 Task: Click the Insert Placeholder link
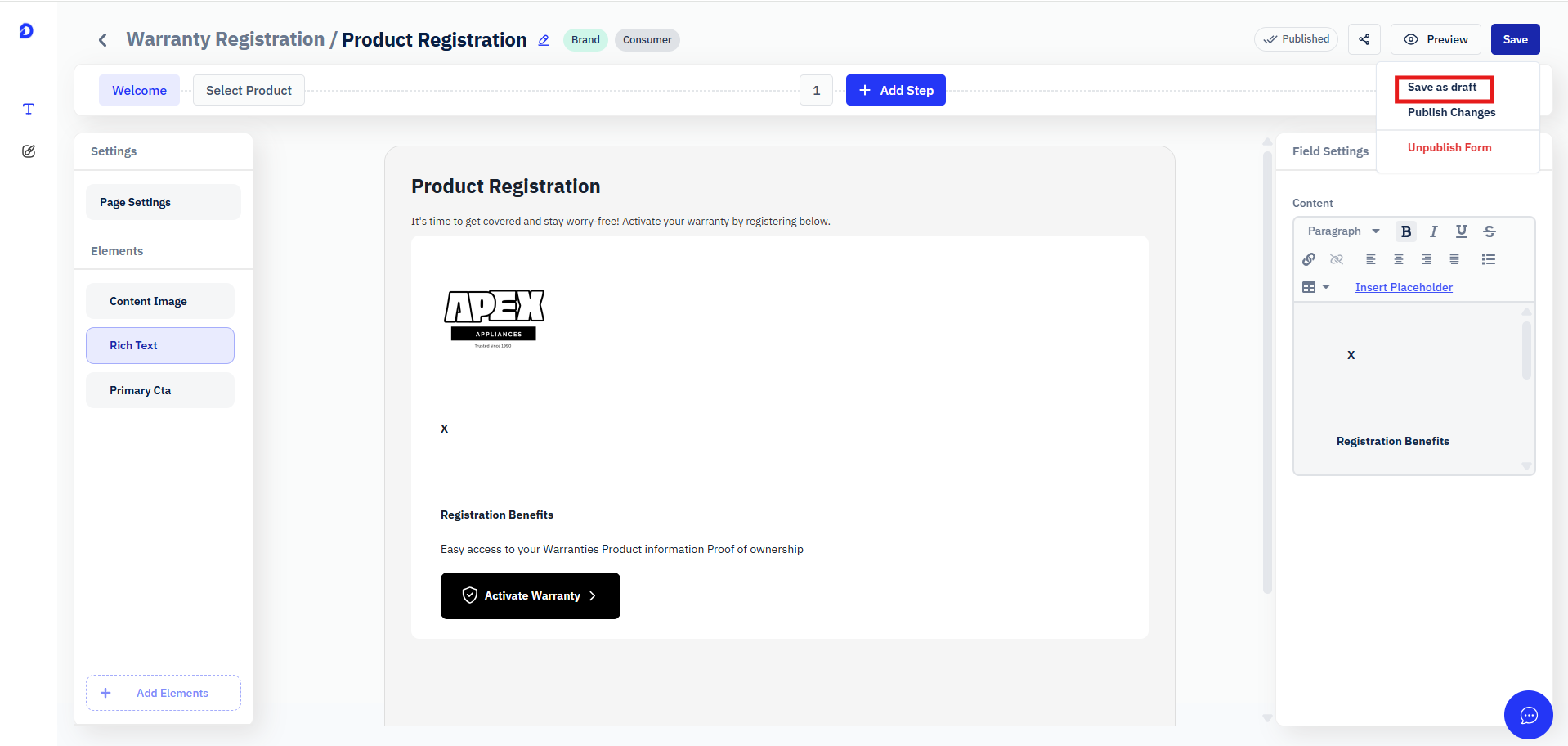pos(1404,287)
